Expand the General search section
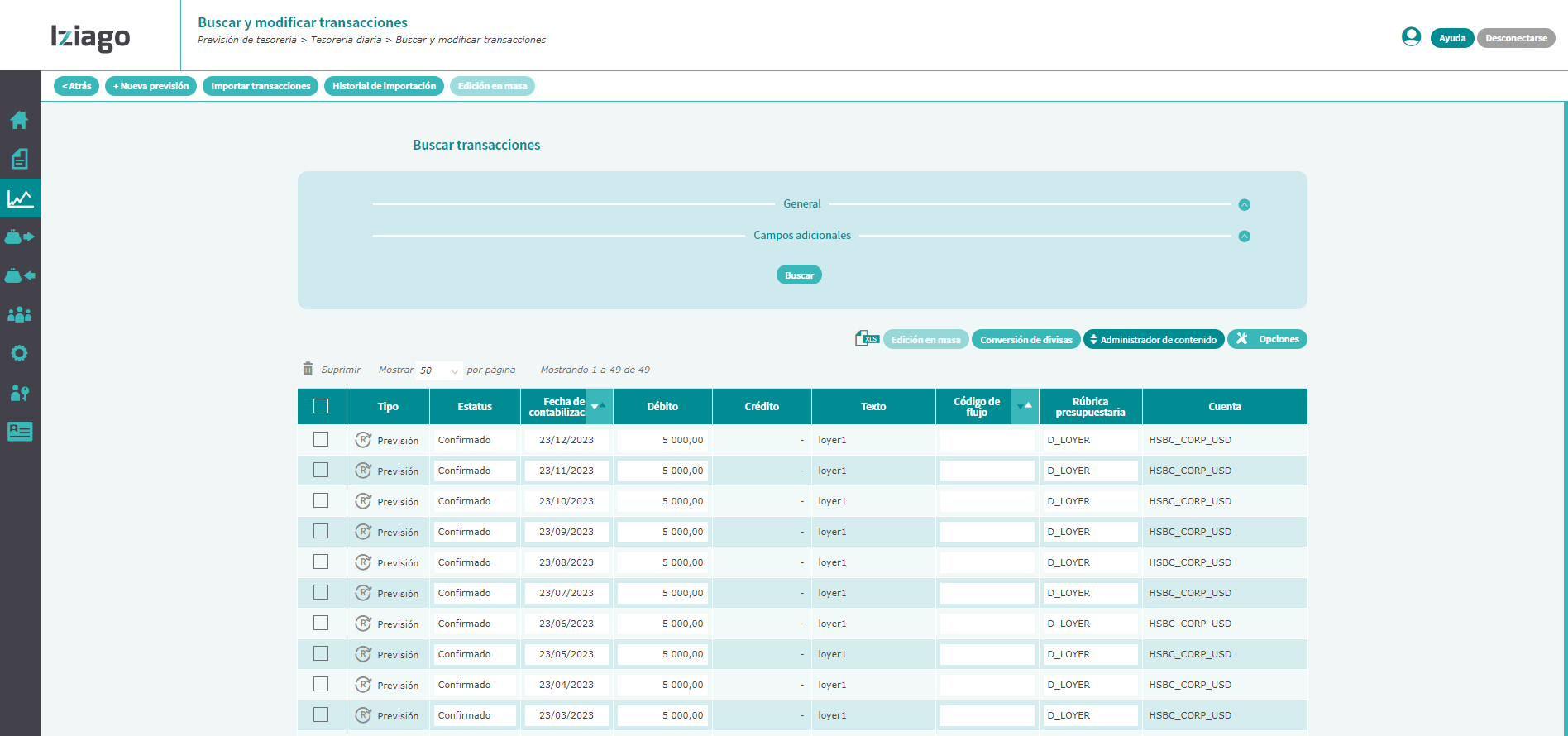The width and height of the screenshot is (1568, 736). click(x=1244, y=205)
